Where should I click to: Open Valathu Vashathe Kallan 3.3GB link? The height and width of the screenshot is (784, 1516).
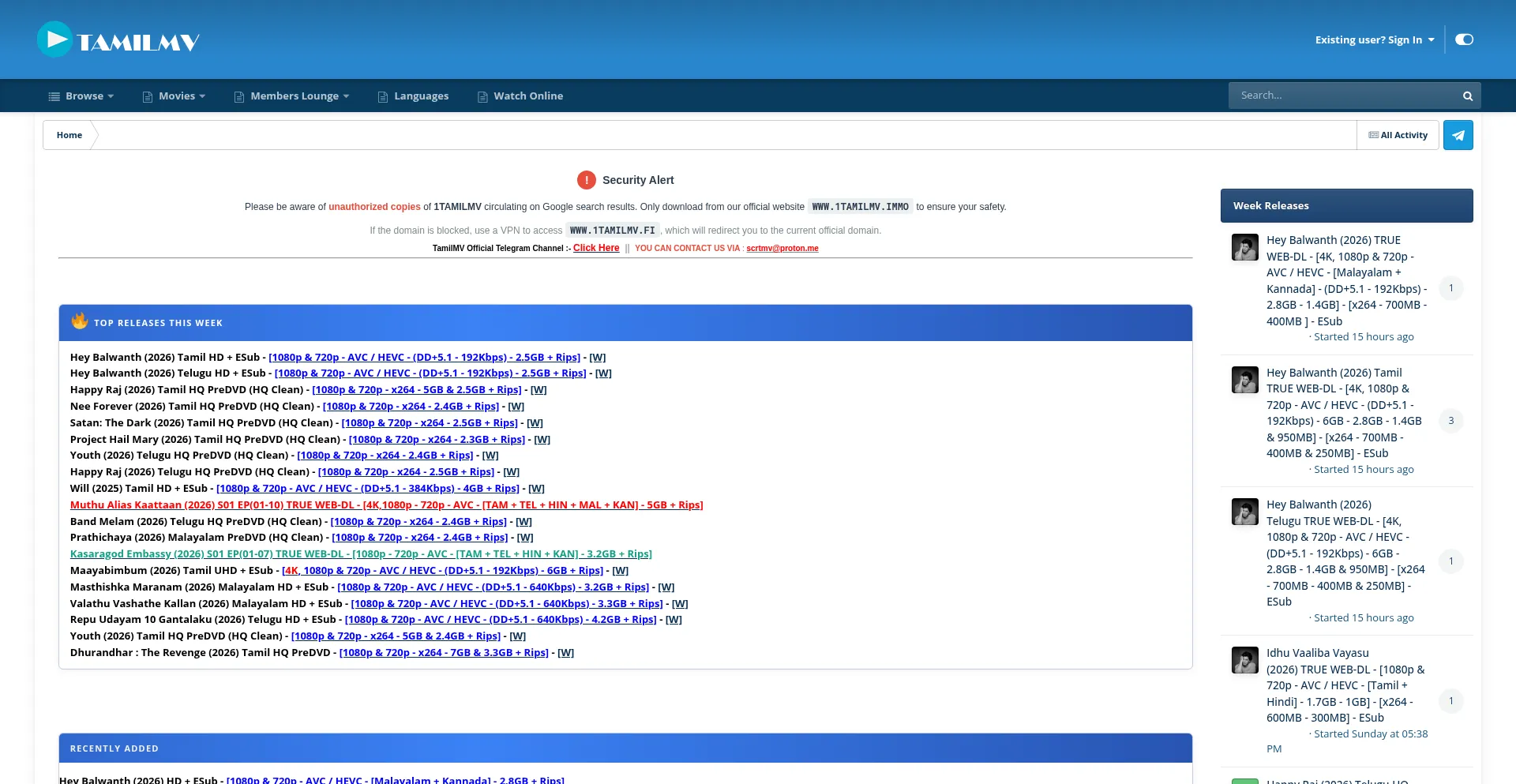click(x=507, y=604)
